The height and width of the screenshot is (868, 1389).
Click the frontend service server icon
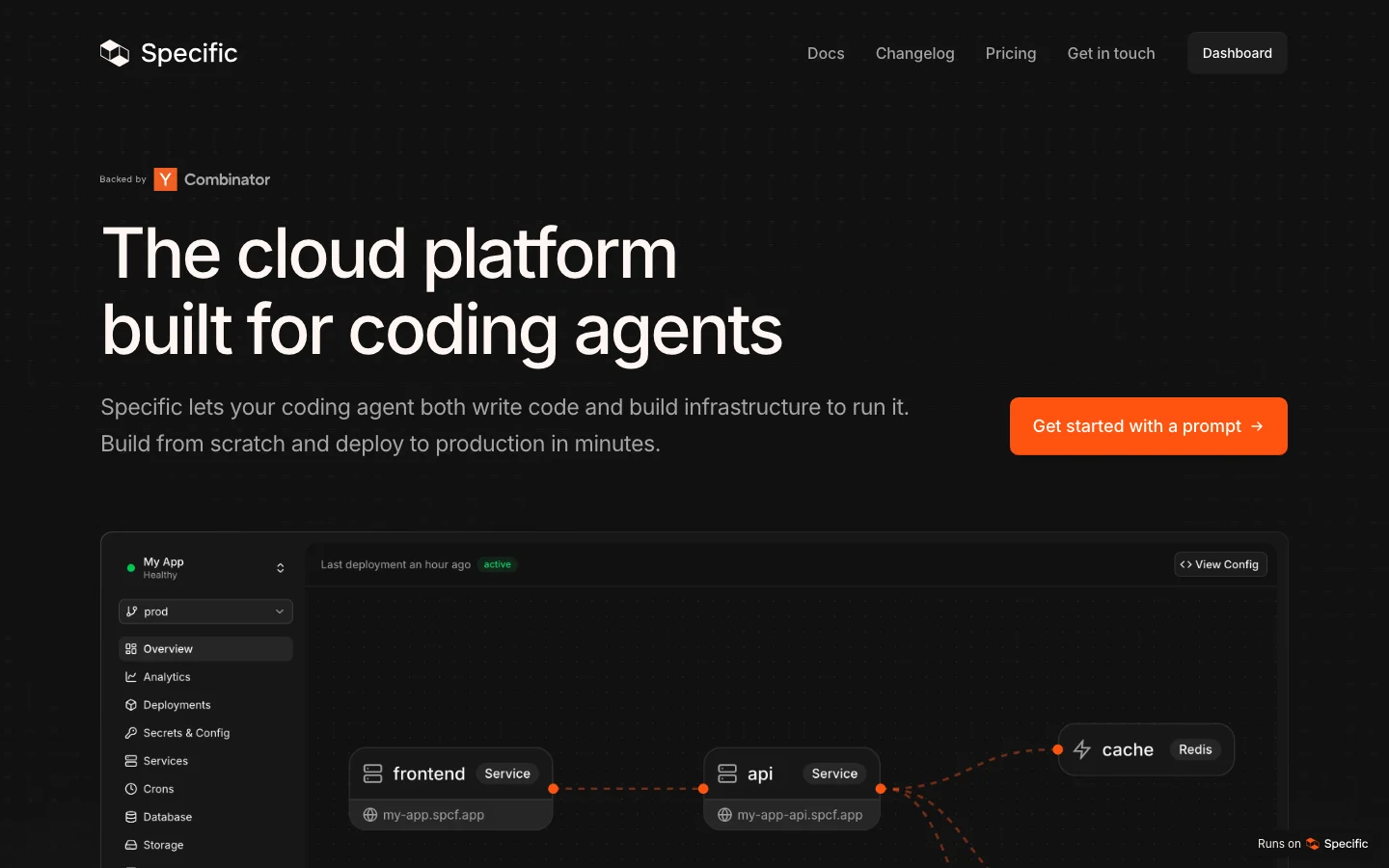[373, 773]
